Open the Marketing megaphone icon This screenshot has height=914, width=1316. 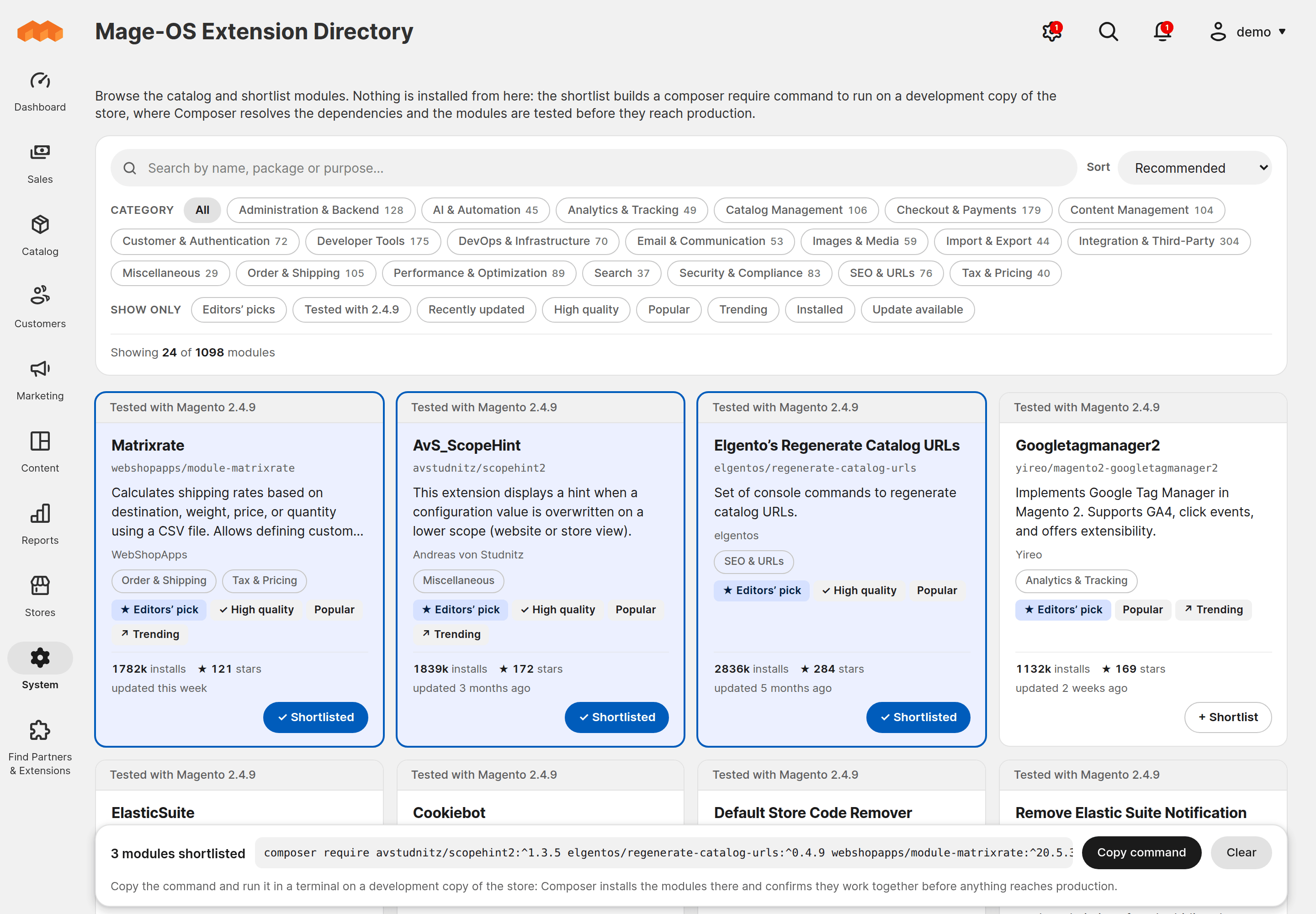[40, 369]
